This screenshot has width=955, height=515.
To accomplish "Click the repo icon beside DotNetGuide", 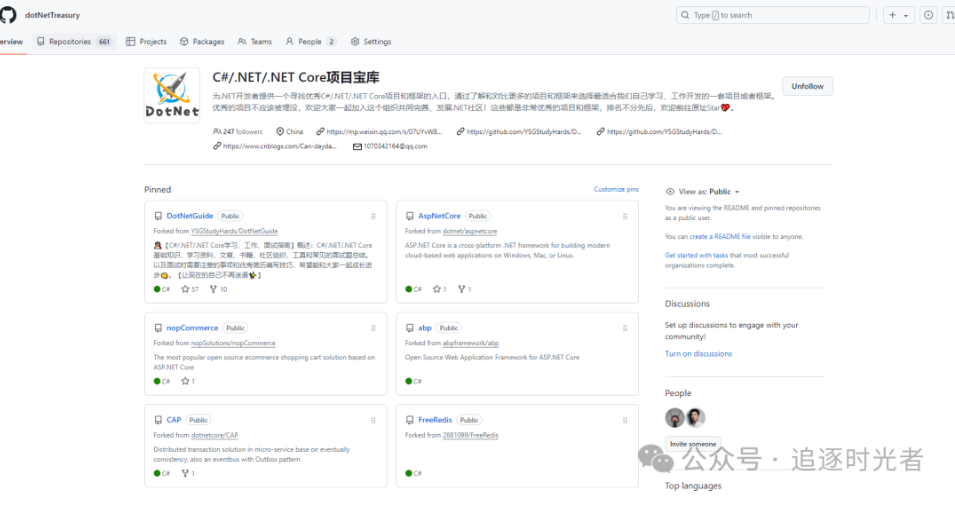I will (x=158, y=216).
